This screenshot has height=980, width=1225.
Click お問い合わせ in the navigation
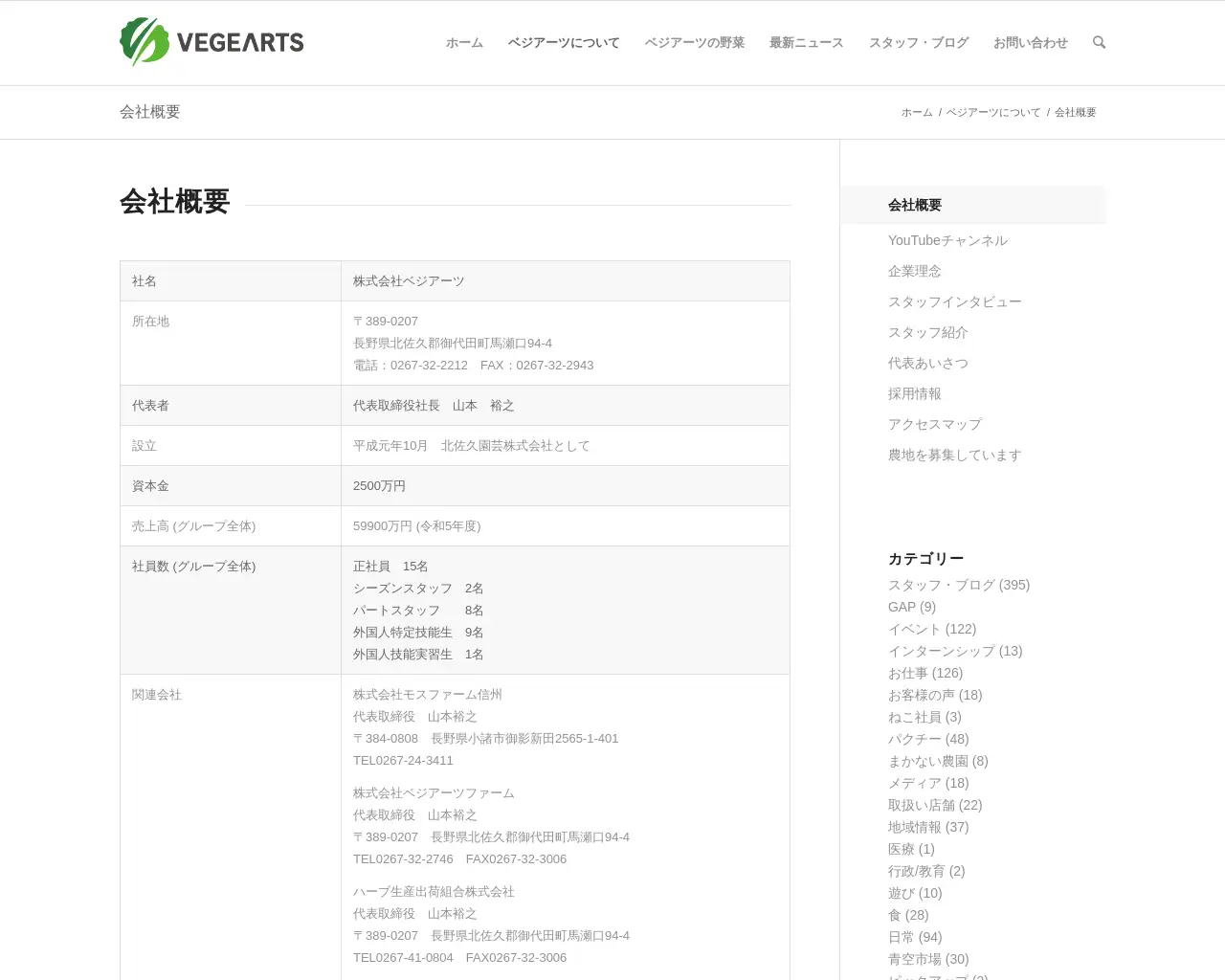pyautogui.click(x=1030, y=43)
